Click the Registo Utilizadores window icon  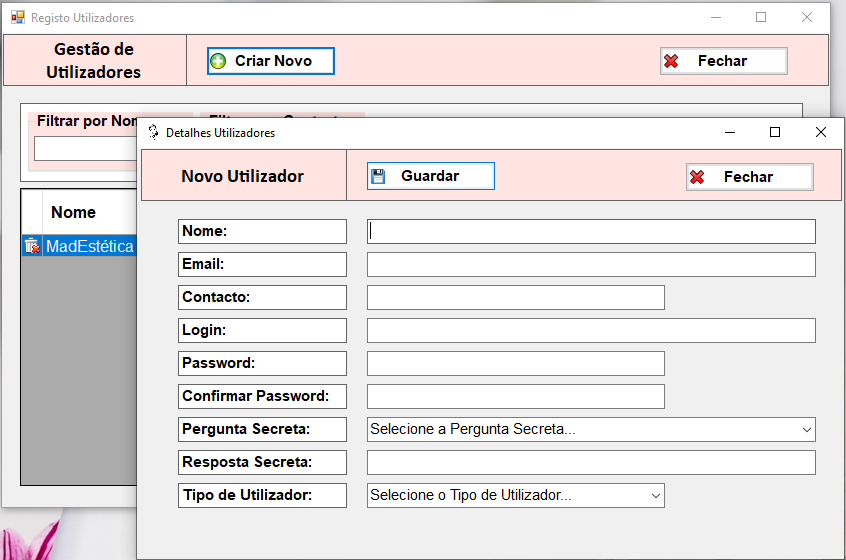pyautogui.click(x=17, y=17)
